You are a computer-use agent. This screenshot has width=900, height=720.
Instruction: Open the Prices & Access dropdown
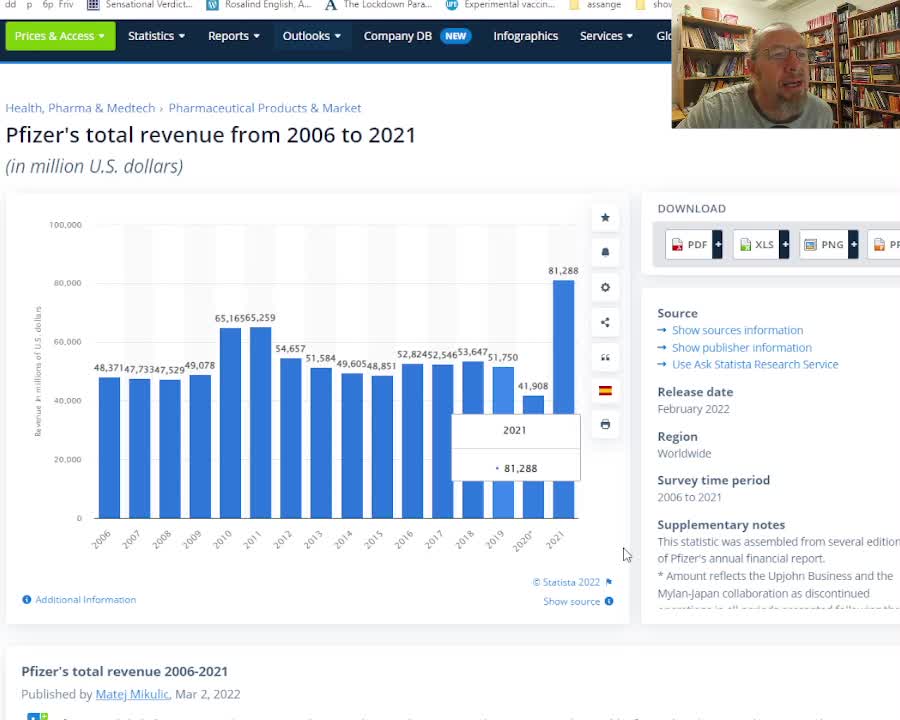60,36
